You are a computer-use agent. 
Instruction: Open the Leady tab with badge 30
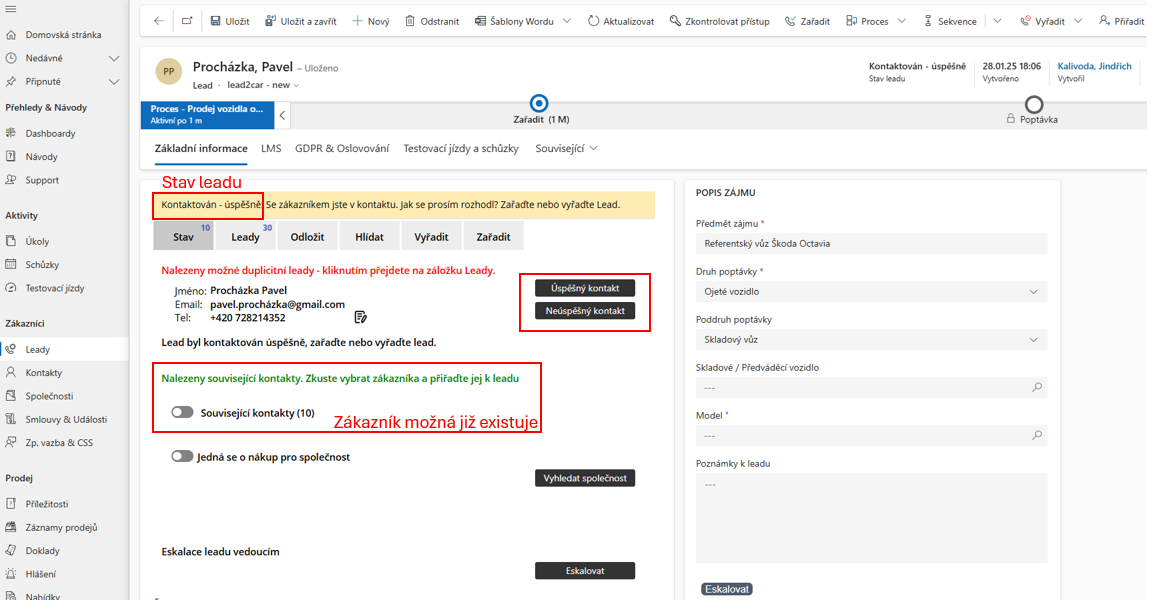point(245,237)
